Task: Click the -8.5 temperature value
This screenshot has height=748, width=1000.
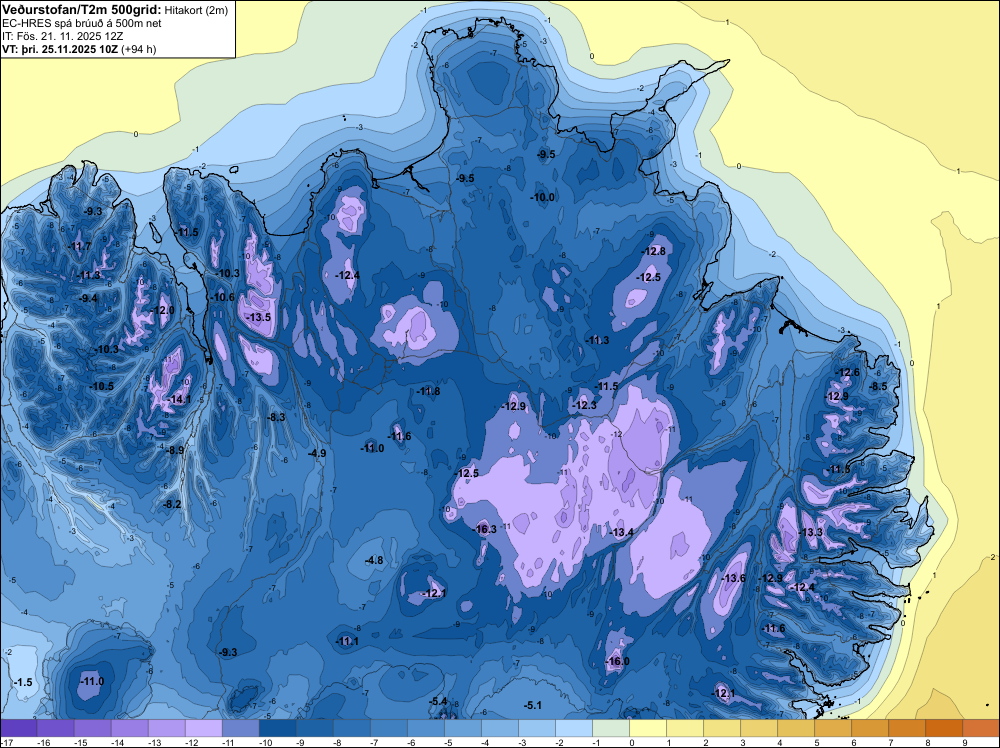Action: point(879,386)
